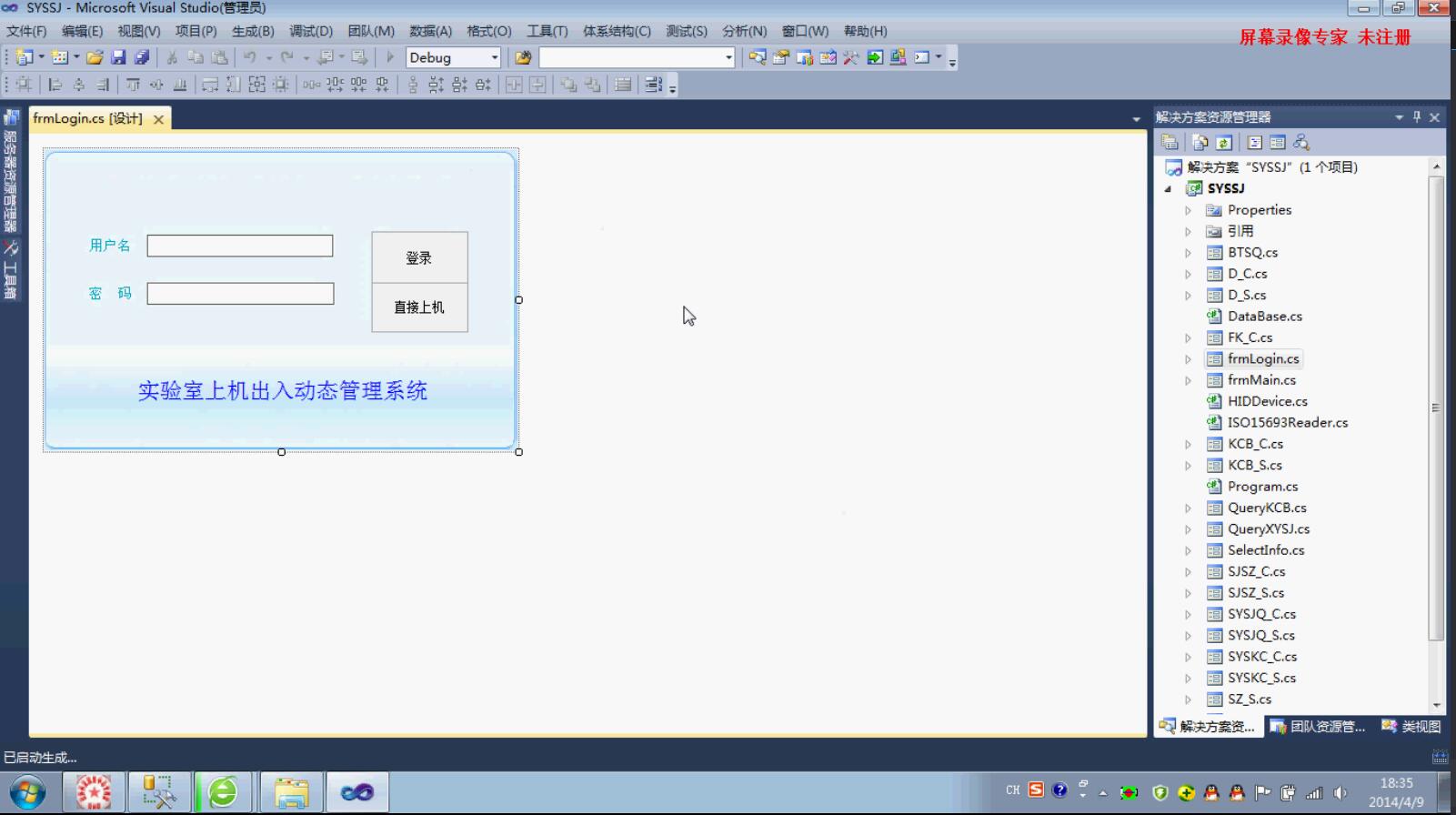Click the 登录 button on the form
The height and width of the screenshot is (815, 1456).
419,257
